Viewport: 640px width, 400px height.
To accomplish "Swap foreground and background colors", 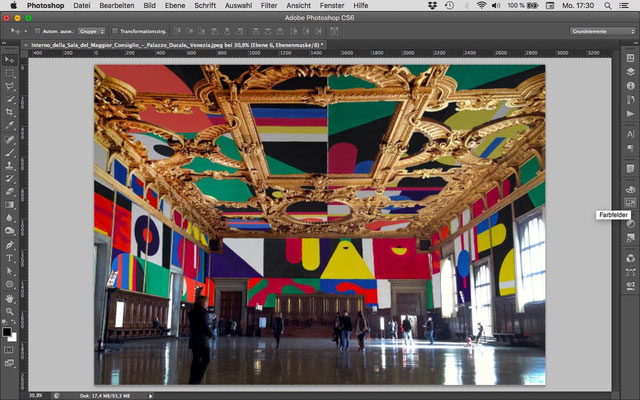I will [x=13, y=323].
